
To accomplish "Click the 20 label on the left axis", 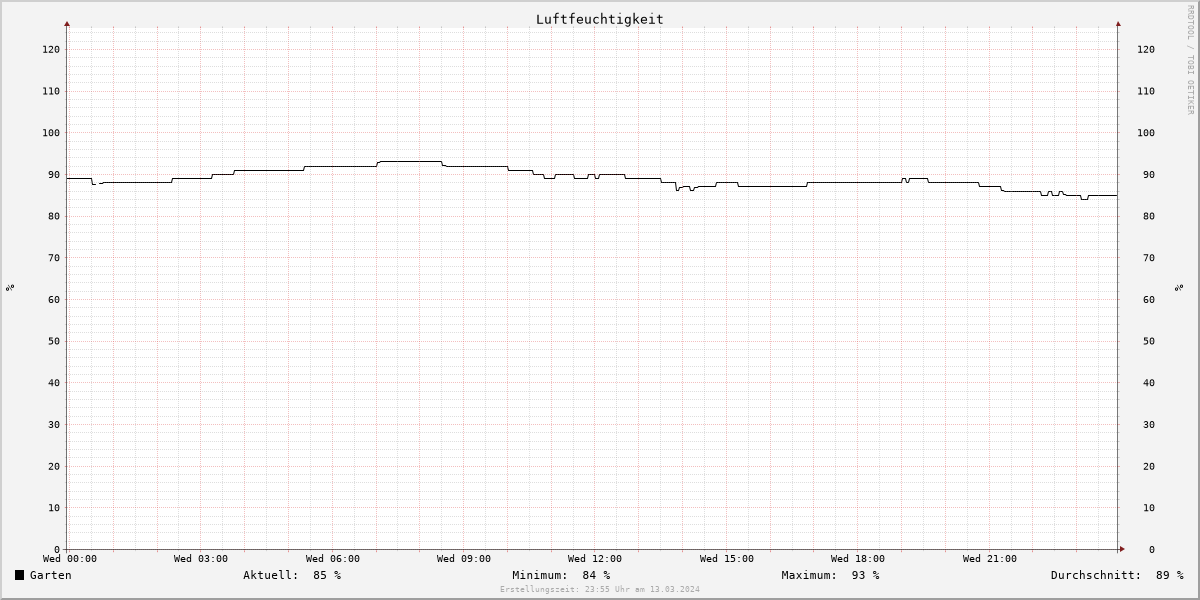I will click(54, 466).
